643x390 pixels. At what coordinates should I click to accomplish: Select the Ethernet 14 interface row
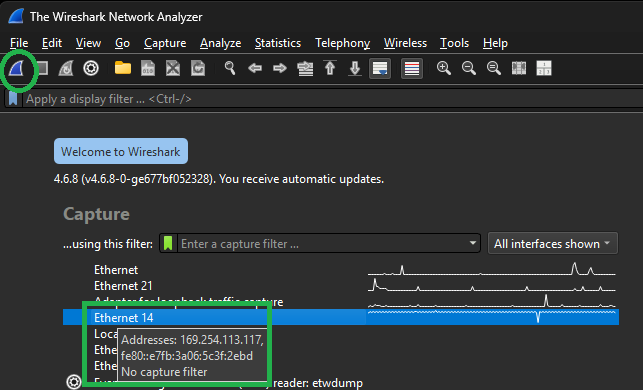pyautogui.click(x=341, y=317)
